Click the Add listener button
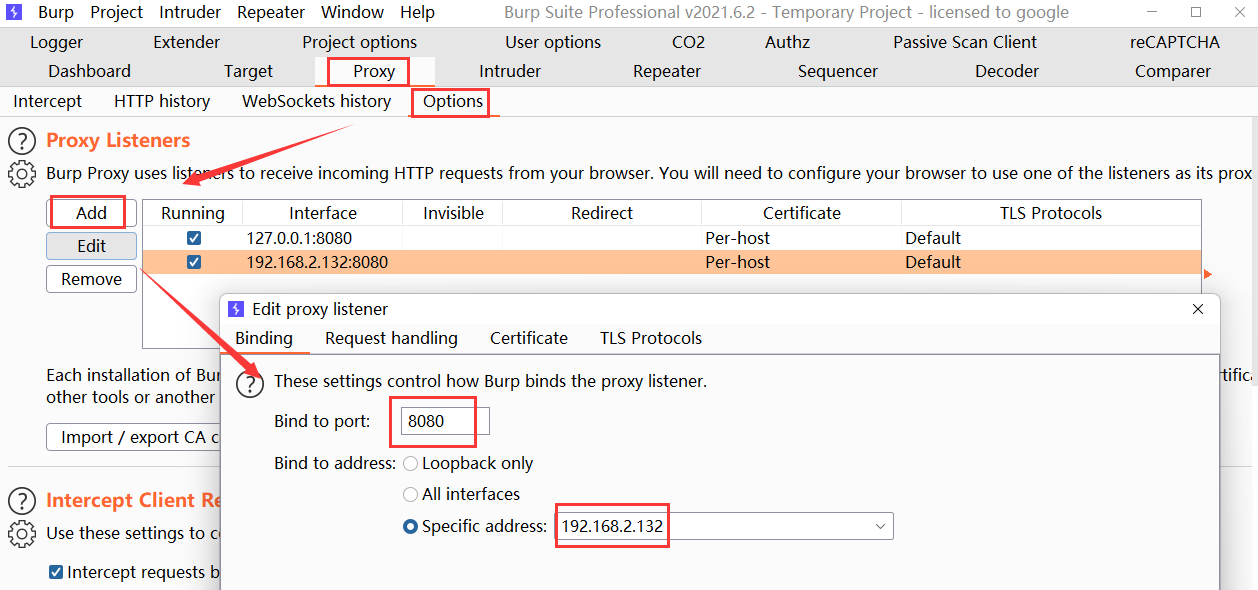The image size is (1258, 590). [x=91, y=213]
